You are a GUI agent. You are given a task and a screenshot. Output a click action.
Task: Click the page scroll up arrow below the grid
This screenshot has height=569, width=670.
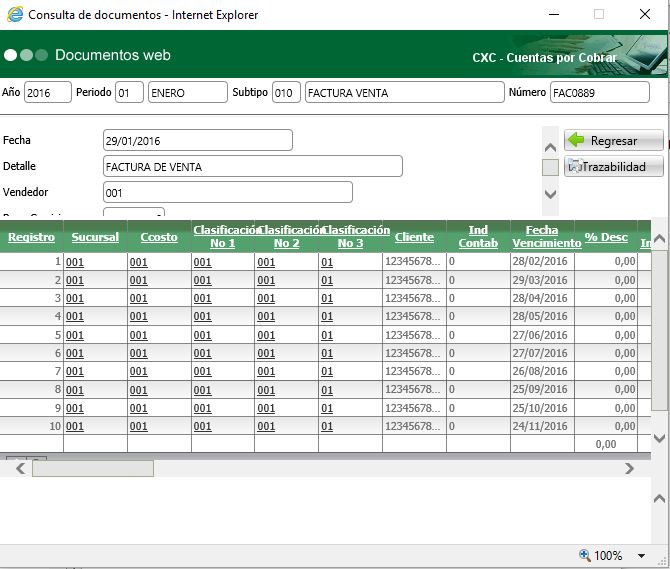click(x=659, y=499)
